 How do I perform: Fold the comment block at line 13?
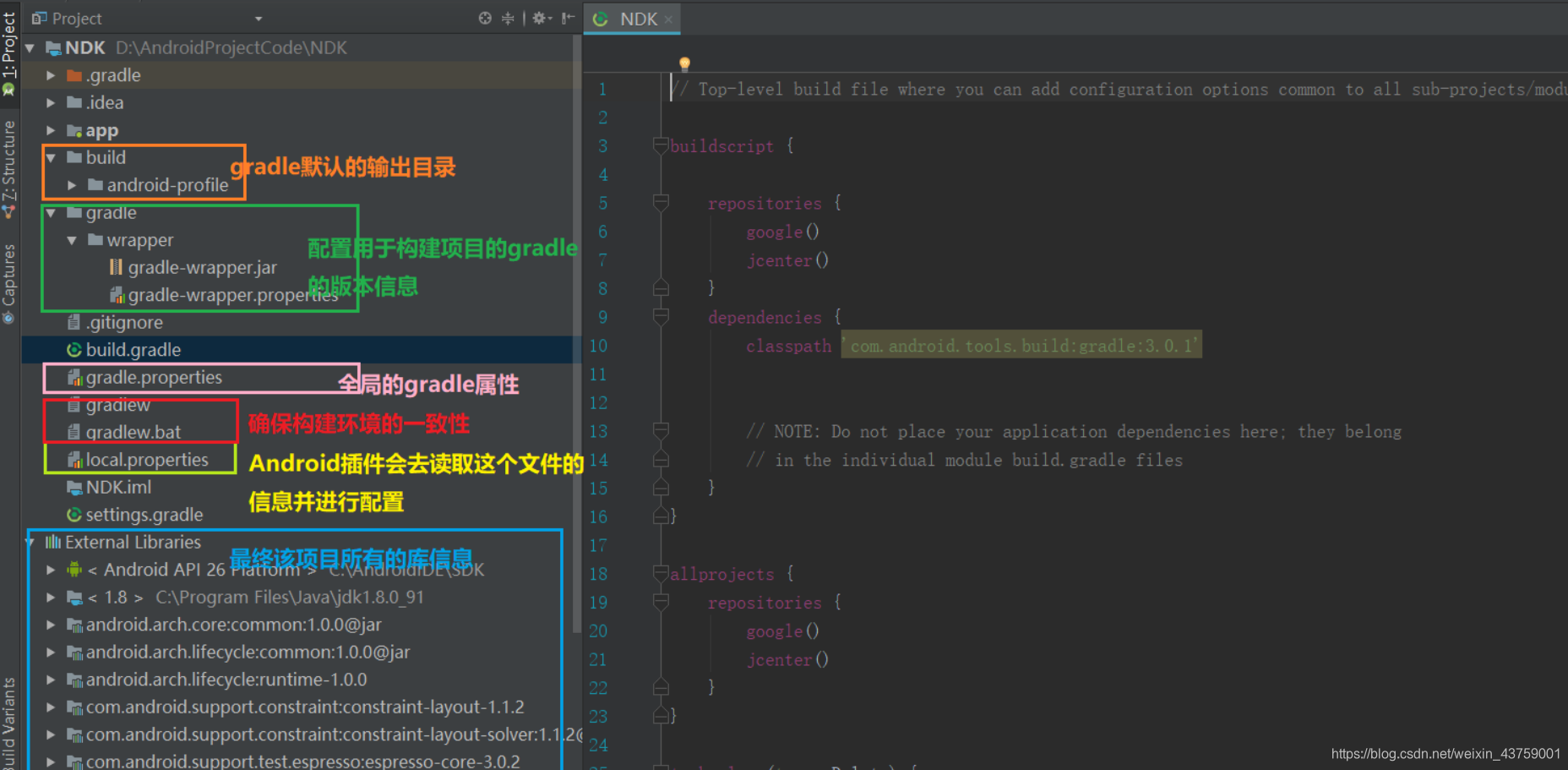661,431
